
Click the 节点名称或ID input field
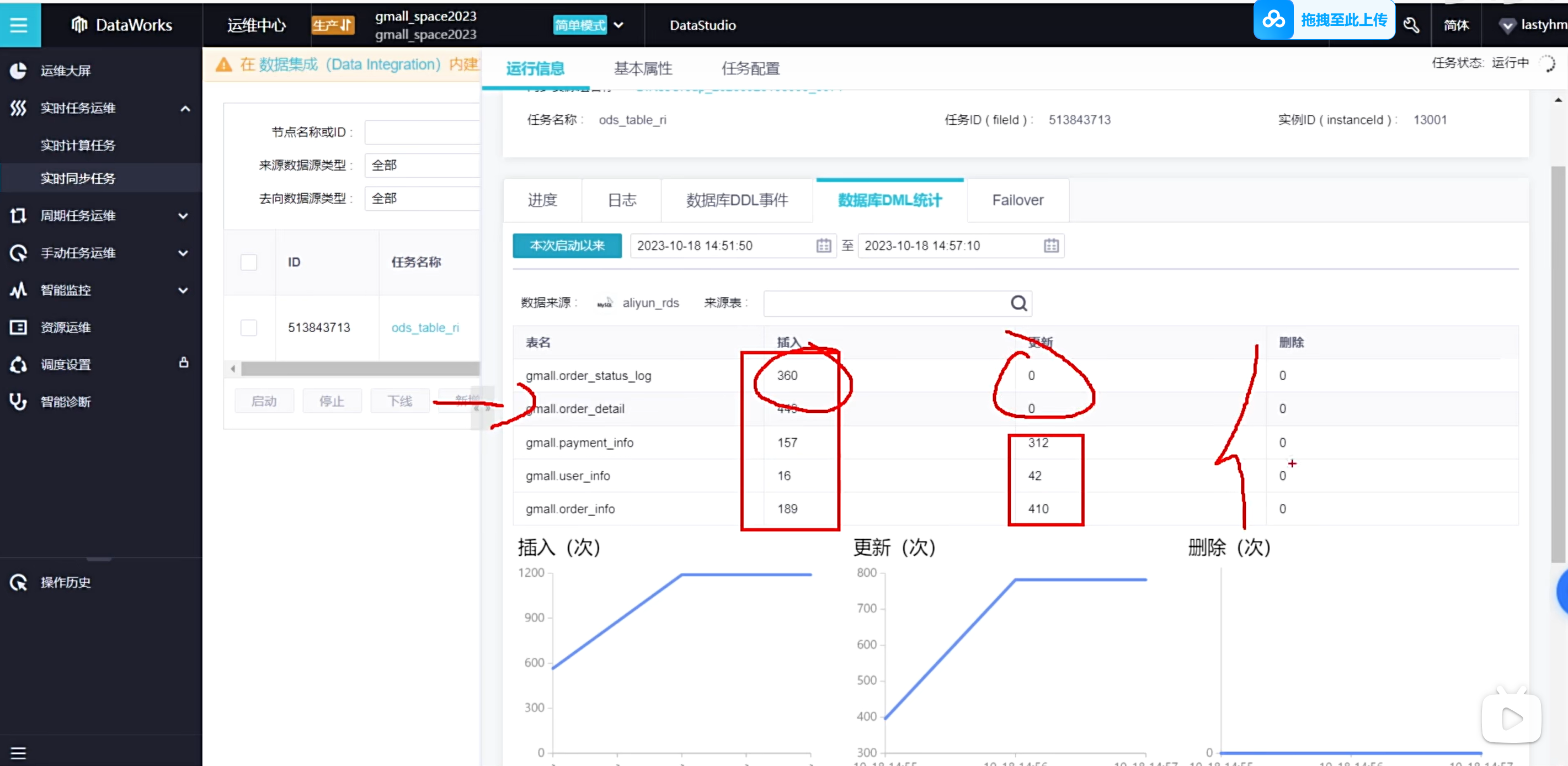click(x=423, y=132)
